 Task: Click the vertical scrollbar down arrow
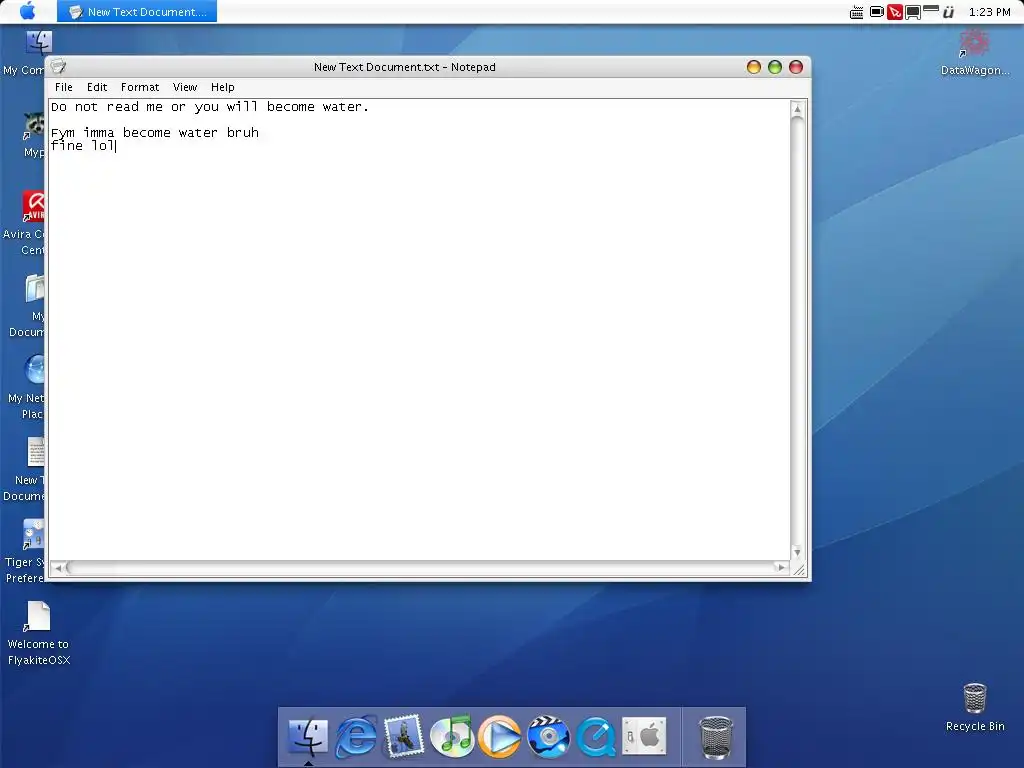click(797, 552)
